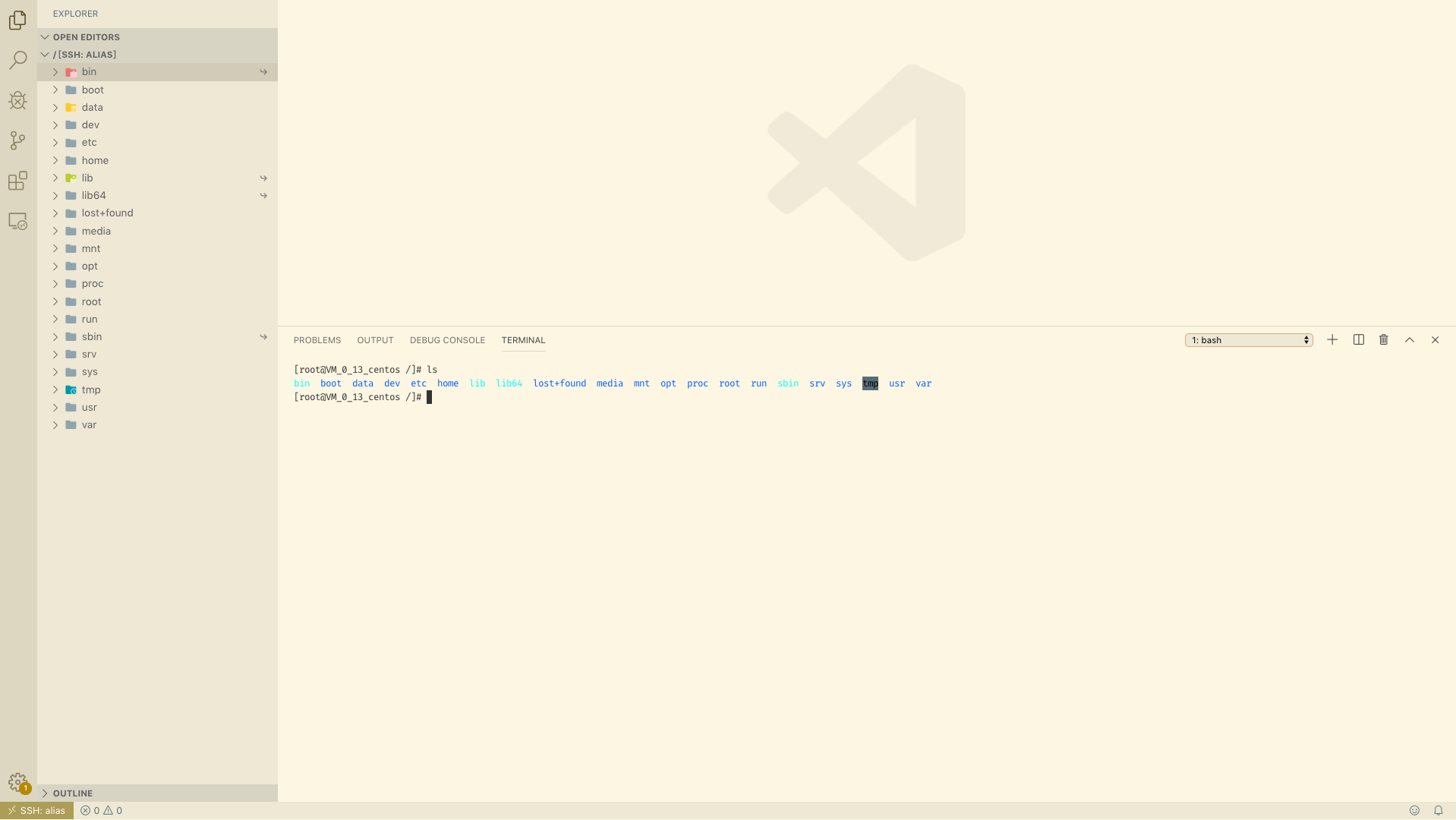Expand the usr folder chevron
Screen dimensions: 1456x820
(x=55, y=408)
